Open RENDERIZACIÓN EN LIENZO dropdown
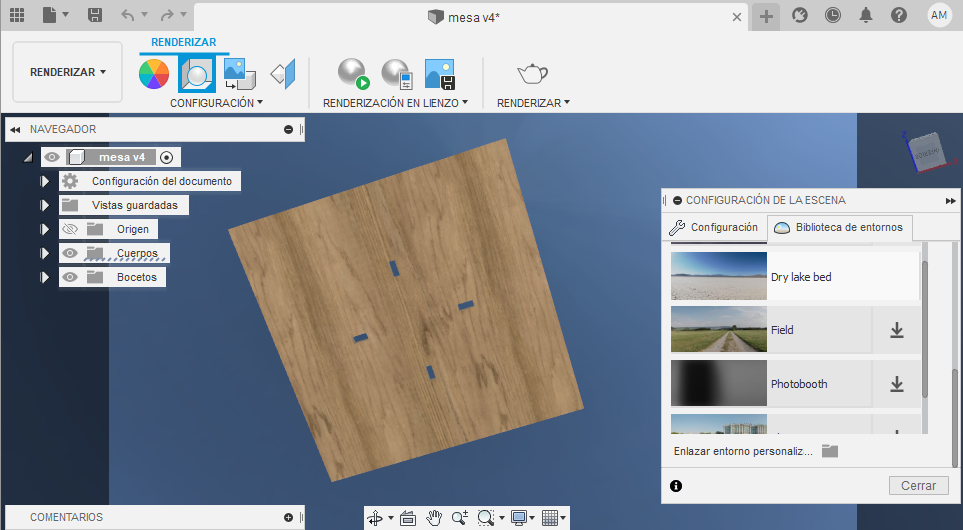963x530 pixels. tap(395, 103)
